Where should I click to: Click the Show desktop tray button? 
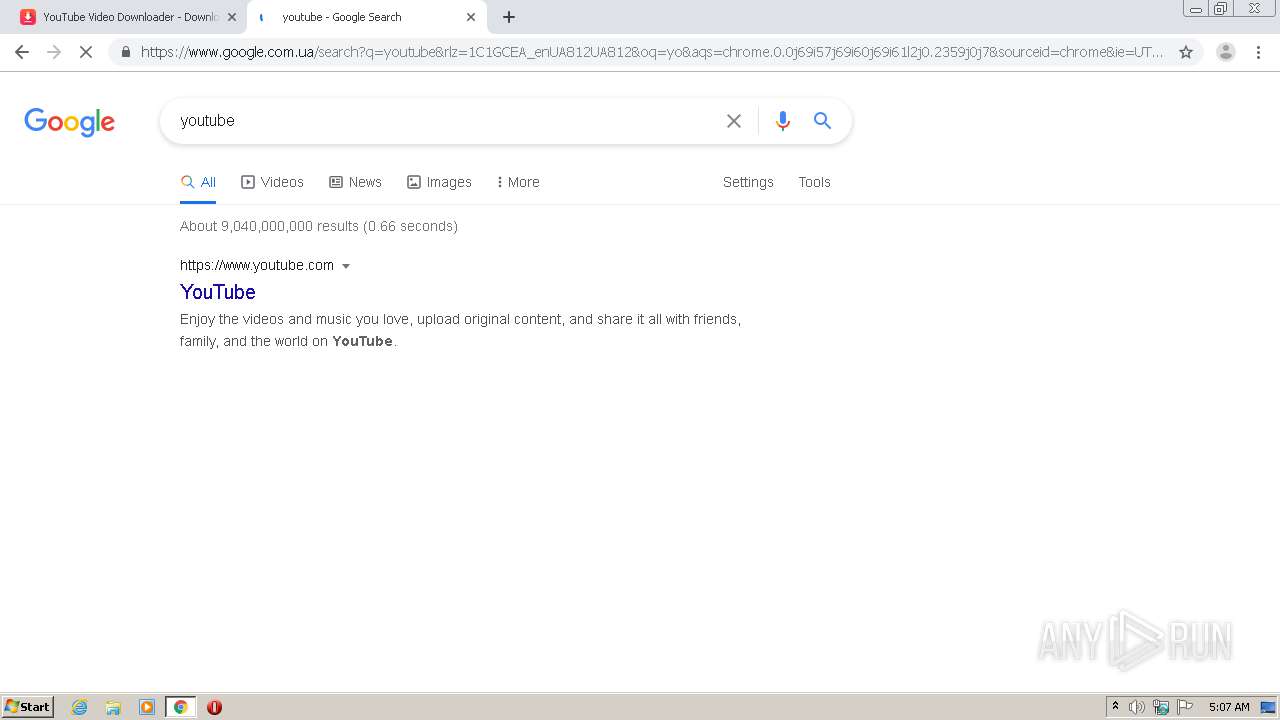pyautogui.click(x=1268, y=707)
